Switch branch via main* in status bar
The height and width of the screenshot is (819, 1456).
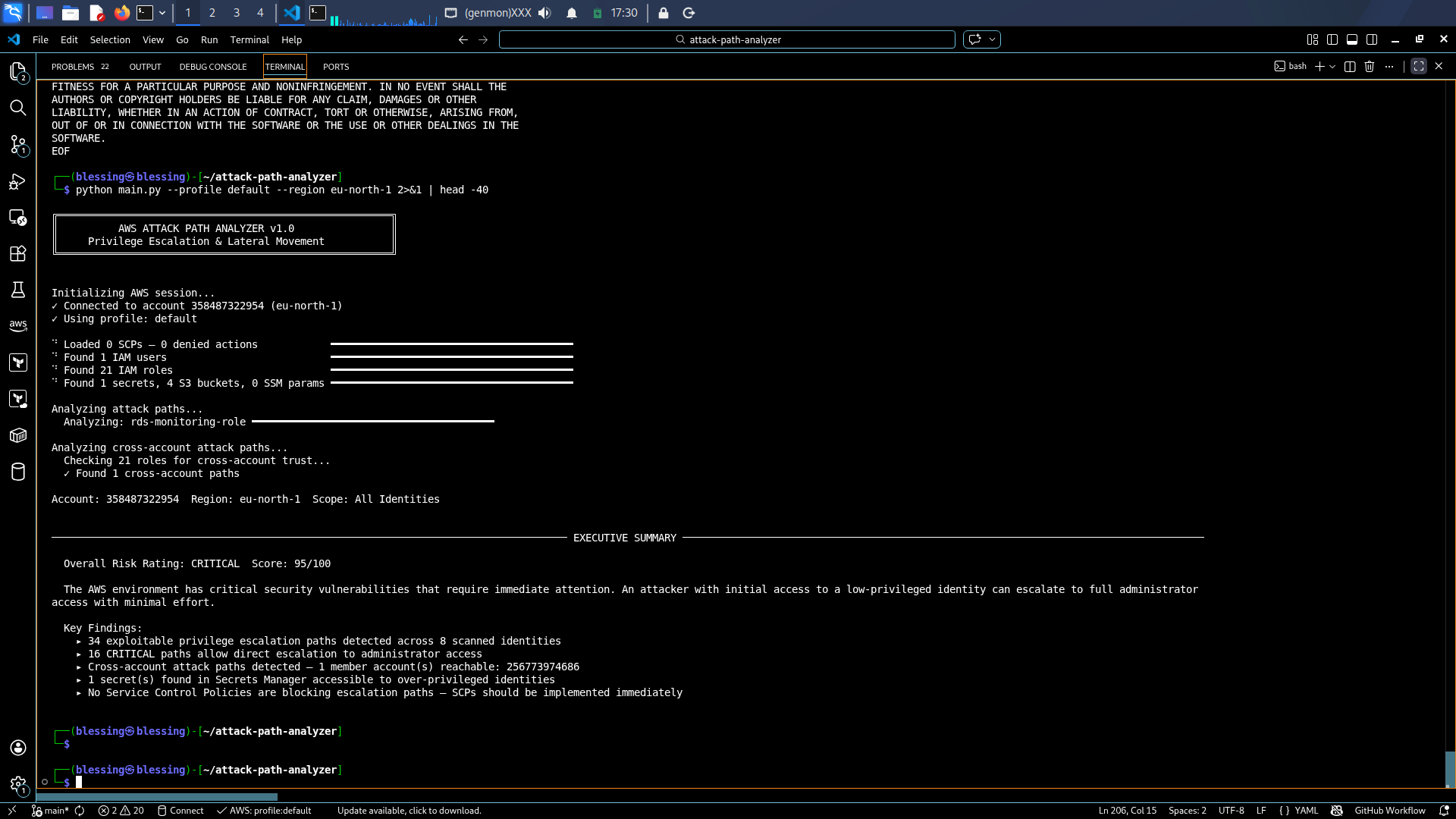coord(51,811)
